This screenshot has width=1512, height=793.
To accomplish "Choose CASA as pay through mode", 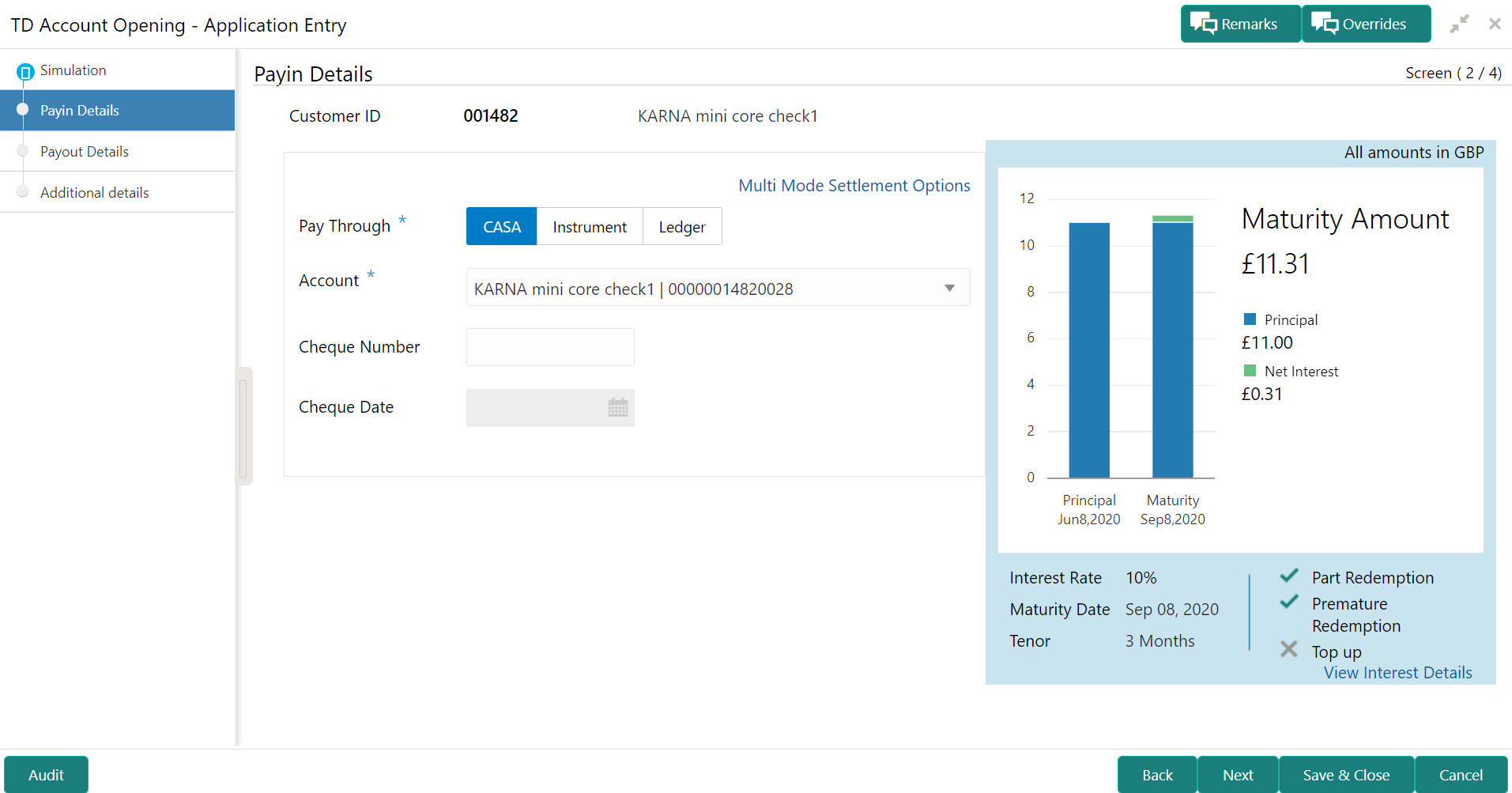I will click(502, 227).
